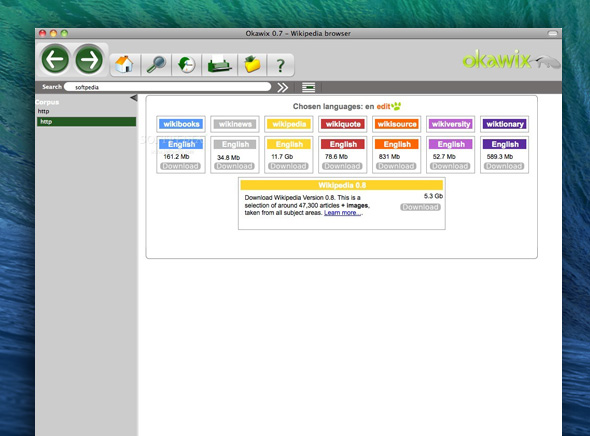
Task: Click into the search field containing softpedia
Action: tap(167, 87)
